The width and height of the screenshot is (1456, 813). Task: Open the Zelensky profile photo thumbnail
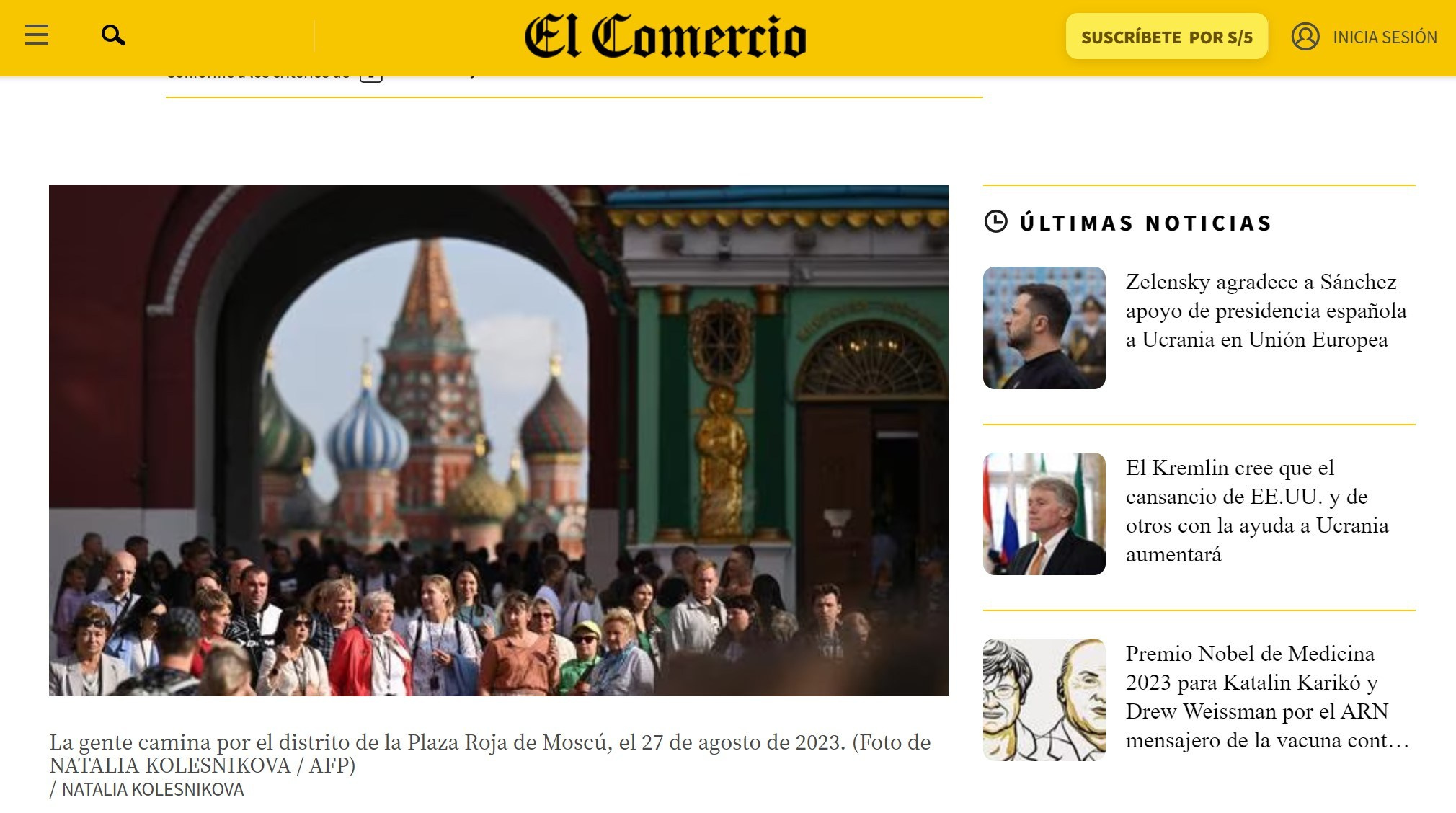coord(1044,328)
